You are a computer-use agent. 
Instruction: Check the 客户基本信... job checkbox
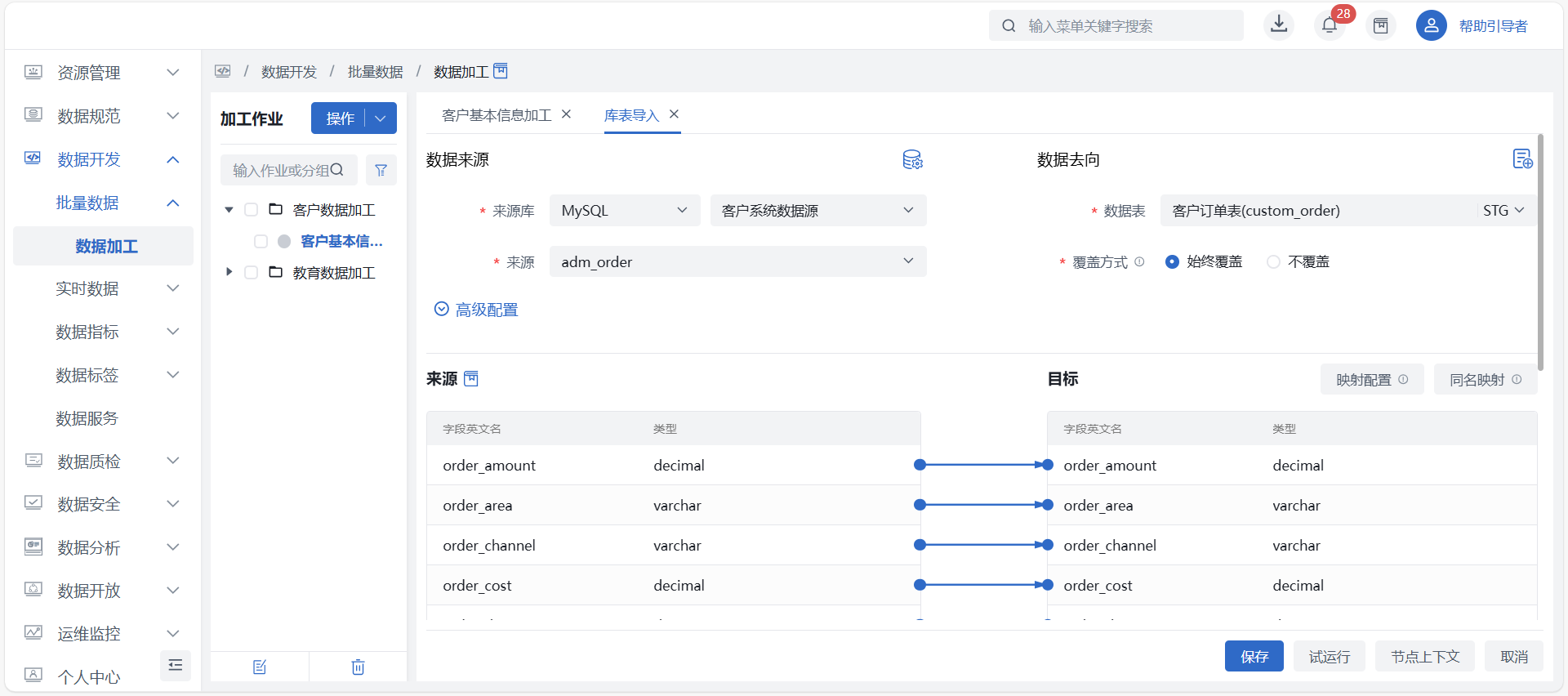261,241
